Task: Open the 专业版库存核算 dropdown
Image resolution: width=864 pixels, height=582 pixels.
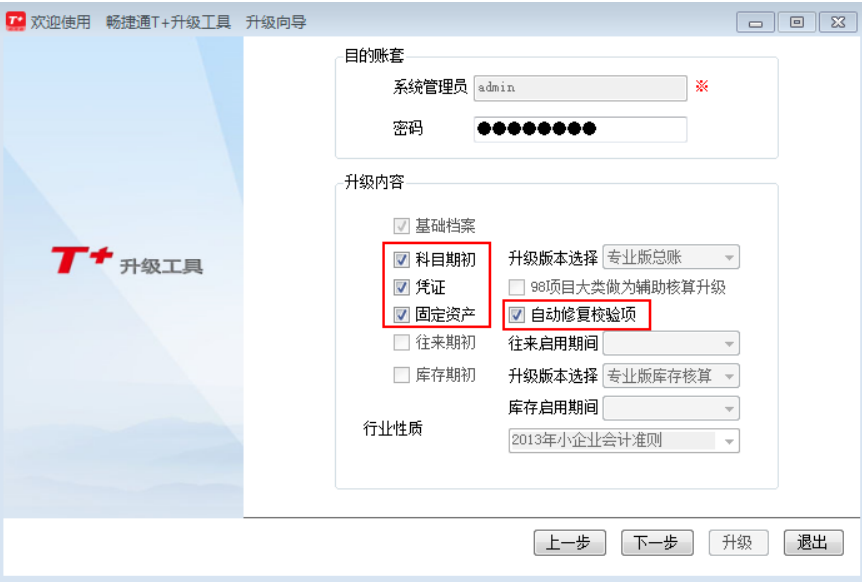Action: [671, 376]
